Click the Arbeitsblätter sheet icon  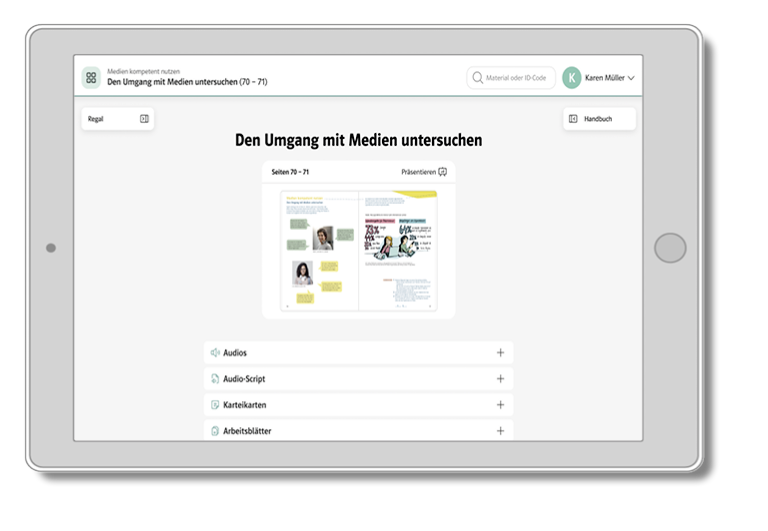coord(215,431)
